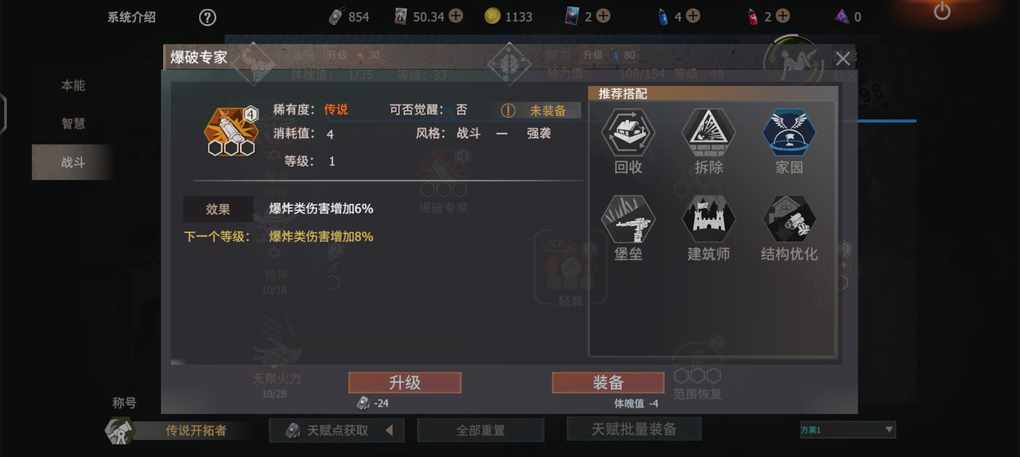Select the 结构优化 talent icon
Image resolution: width=1020 pixels, height=457 pixels.
click(x=789, y=219)
